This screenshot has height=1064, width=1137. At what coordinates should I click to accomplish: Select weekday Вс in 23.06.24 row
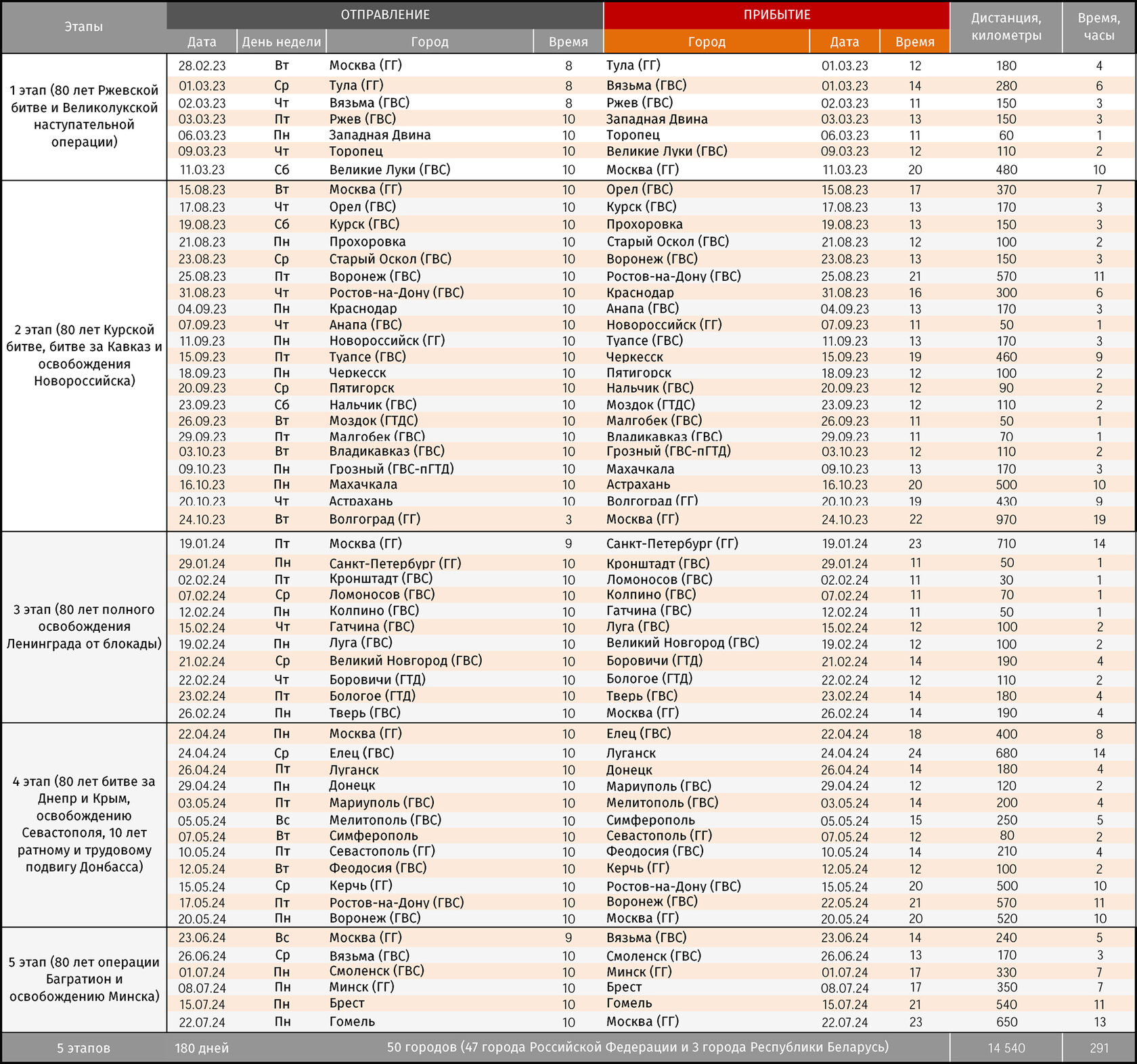pyautogui.click(x=282, y=938)
